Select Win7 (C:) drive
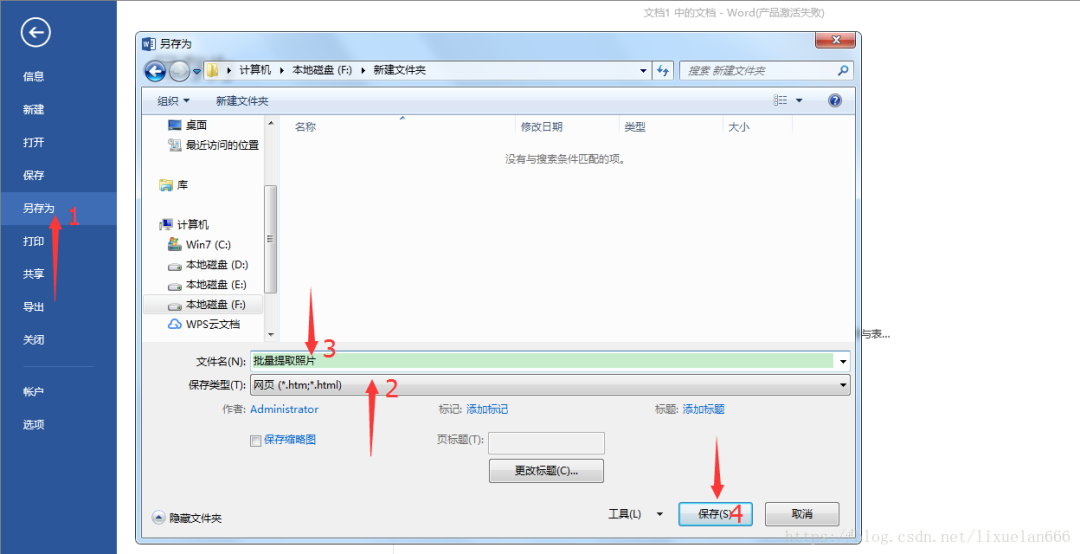Screen dimensions: 1080x554 click(x=200, y=245)
